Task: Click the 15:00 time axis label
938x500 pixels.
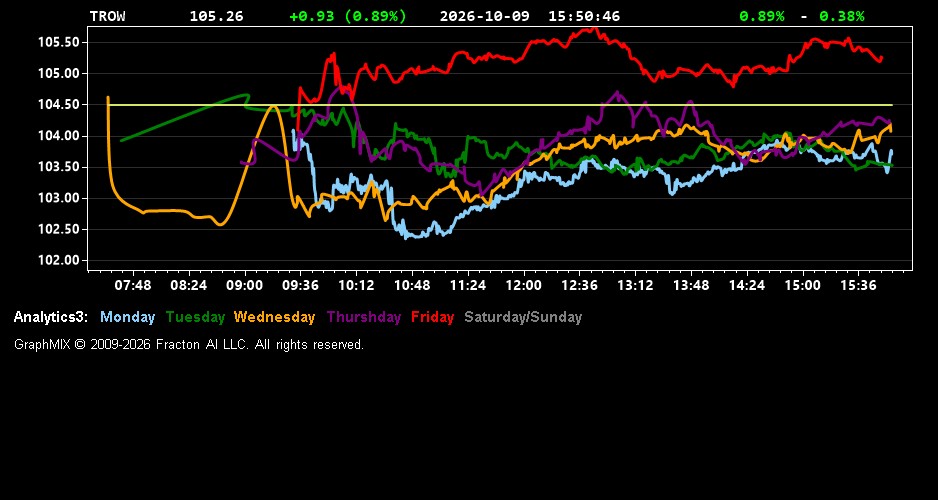Action: (803, 286)
